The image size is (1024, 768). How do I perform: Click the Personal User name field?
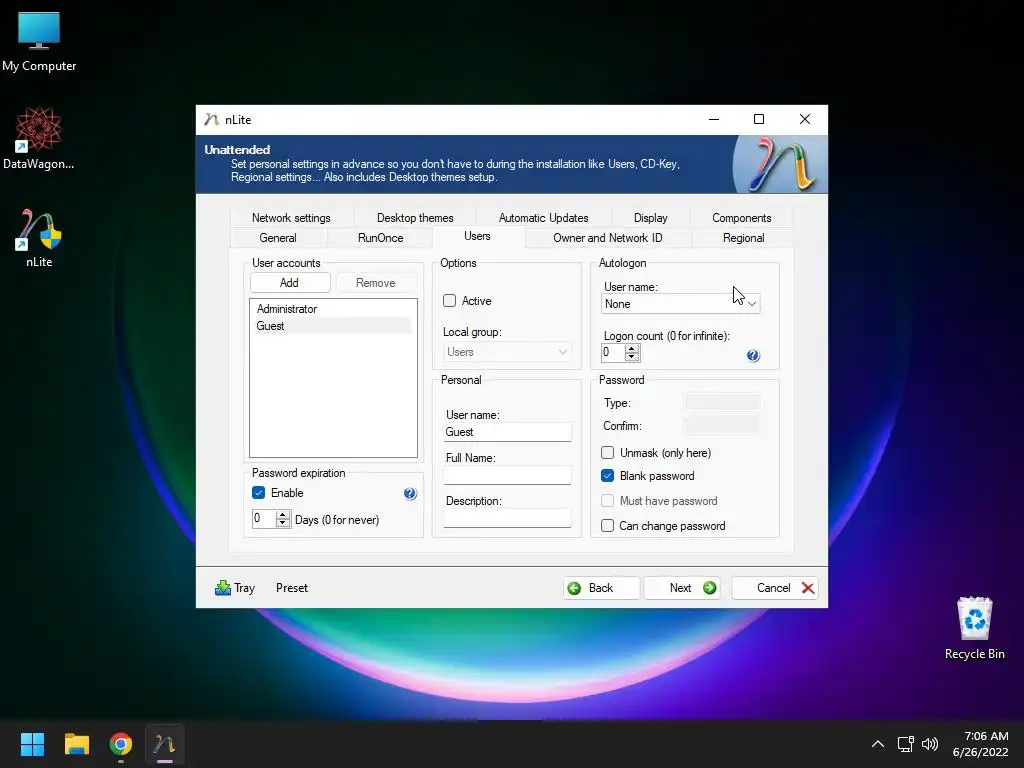507,432
